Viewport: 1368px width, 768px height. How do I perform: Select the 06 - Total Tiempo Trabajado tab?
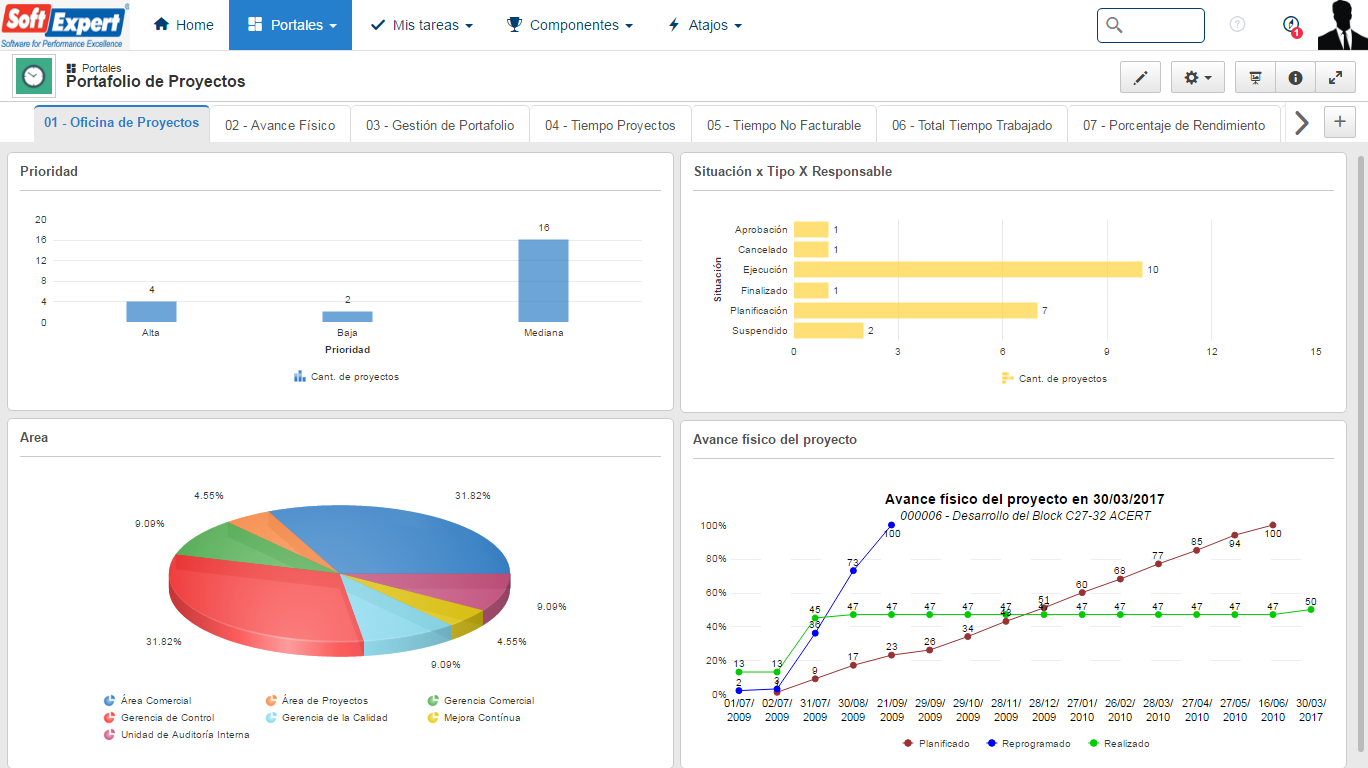click(971, 123)
